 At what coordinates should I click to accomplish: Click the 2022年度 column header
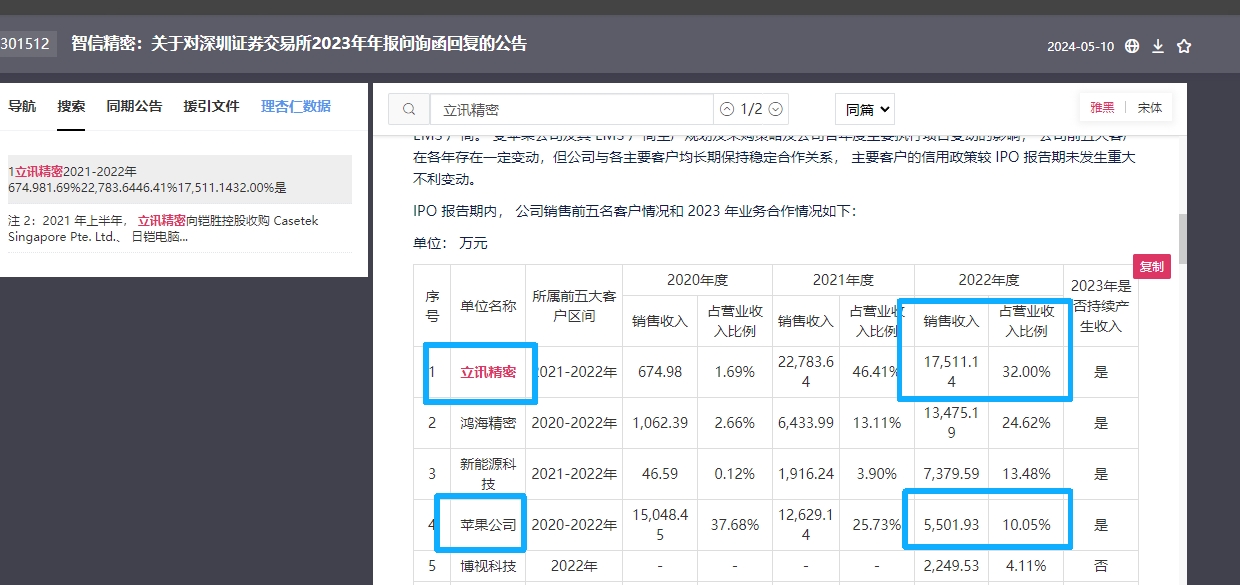click(x=988, y=280)
